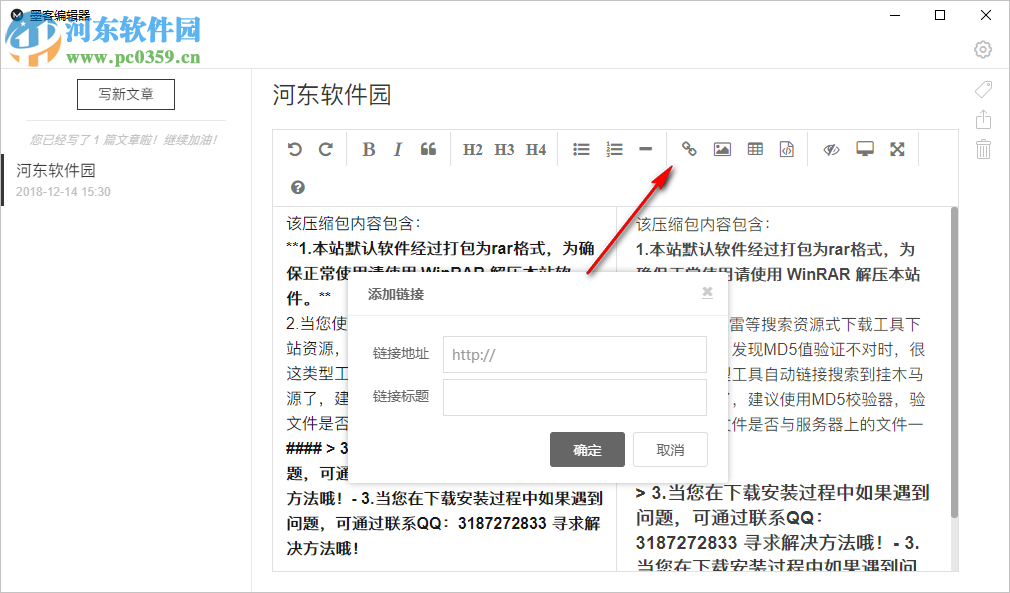Apply an ordered list from the toolbar
The width and height of the screenshot is (1010, 593).
pos(614,148)
